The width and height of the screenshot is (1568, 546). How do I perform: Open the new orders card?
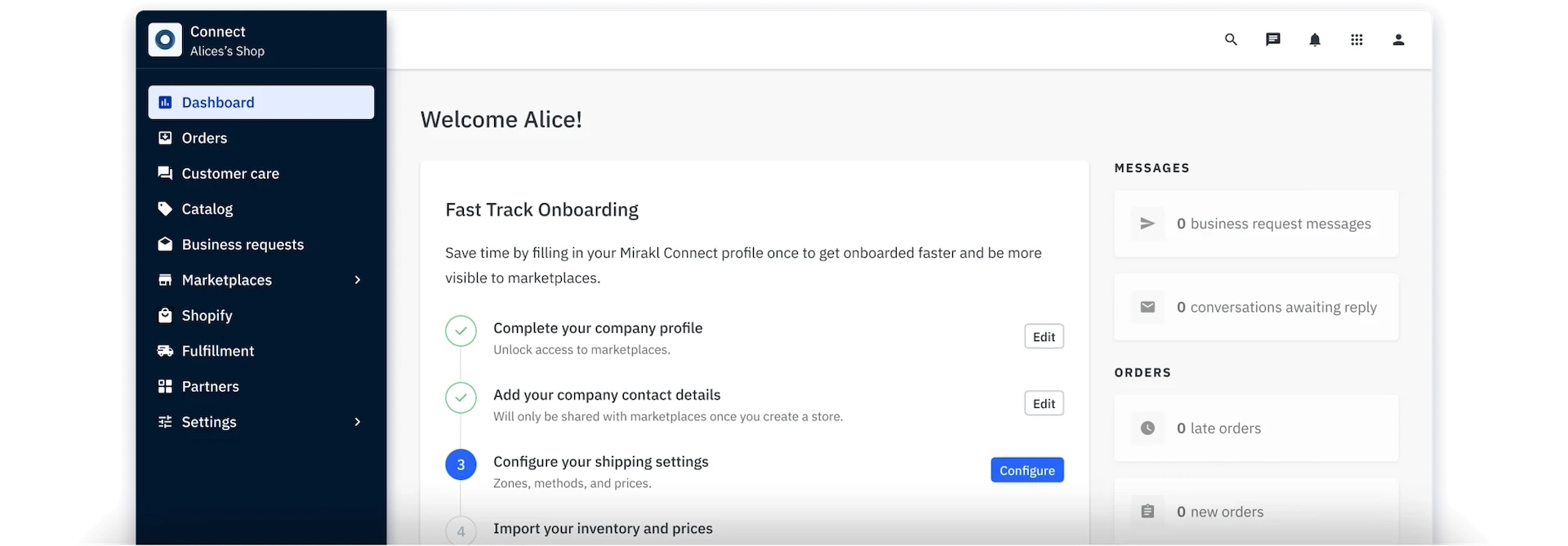(x=1255, y=512)
